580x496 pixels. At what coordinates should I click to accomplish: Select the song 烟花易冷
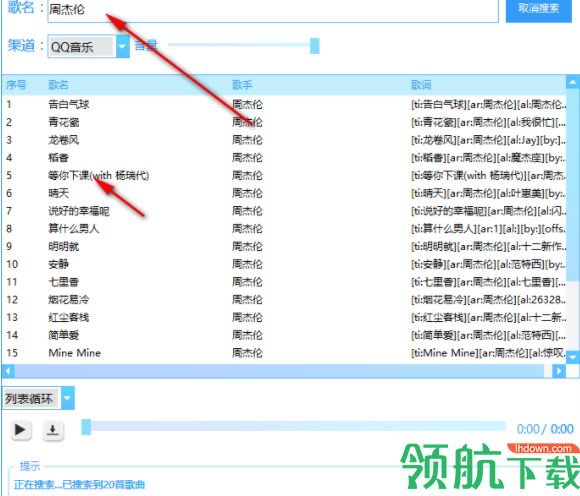coord(69,300)
